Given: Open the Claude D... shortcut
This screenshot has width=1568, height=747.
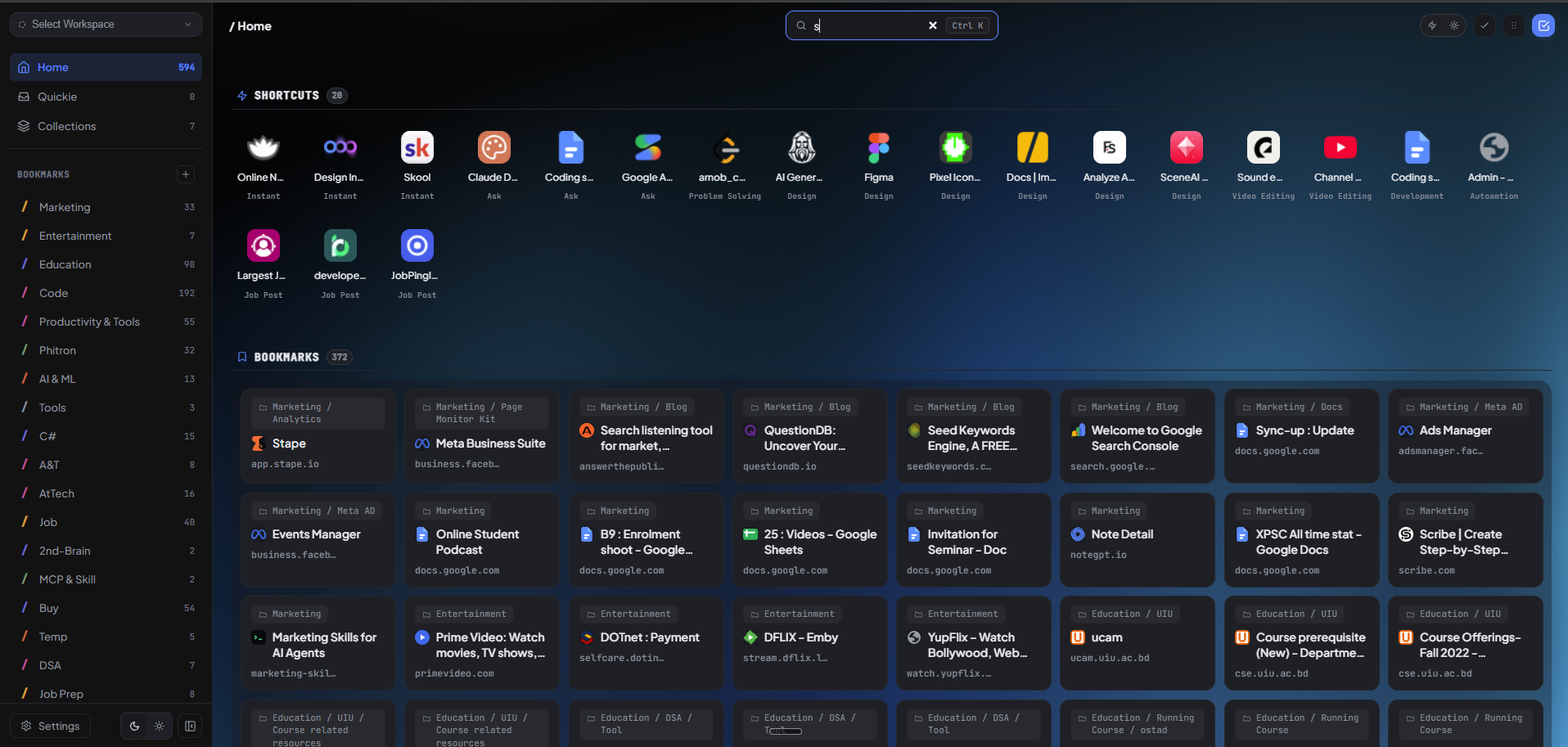Looking at the screenshot, I should coord(494,148).
